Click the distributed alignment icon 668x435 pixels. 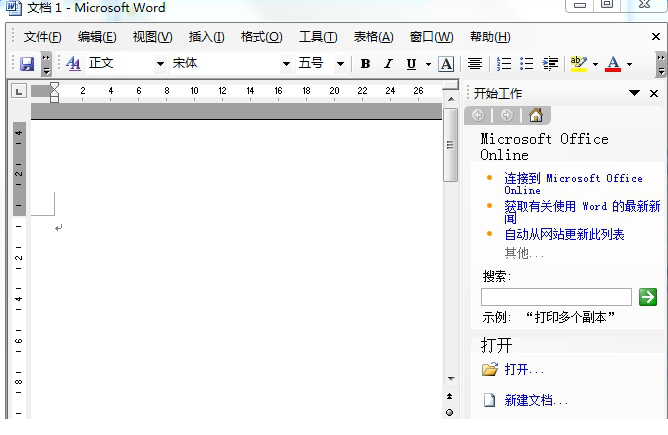tap(475, 64)
